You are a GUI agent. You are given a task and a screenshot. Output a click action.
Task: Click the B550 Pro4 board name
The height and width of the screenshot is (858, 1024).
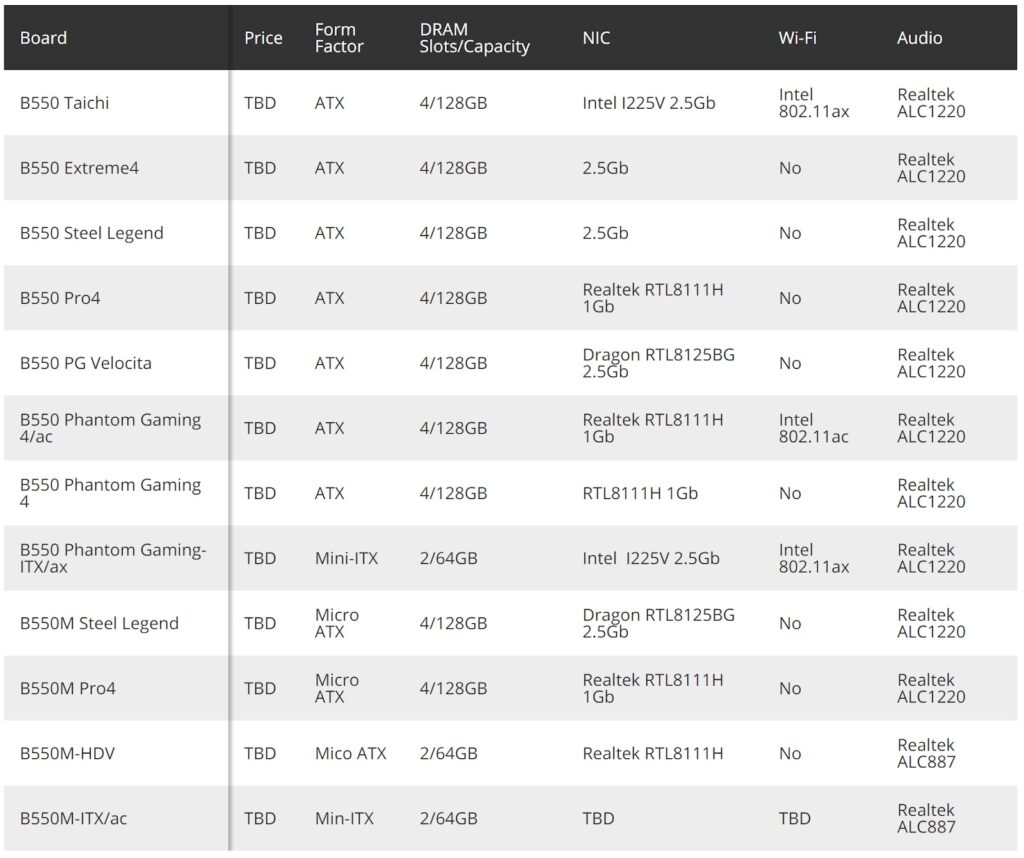(60, 298)
